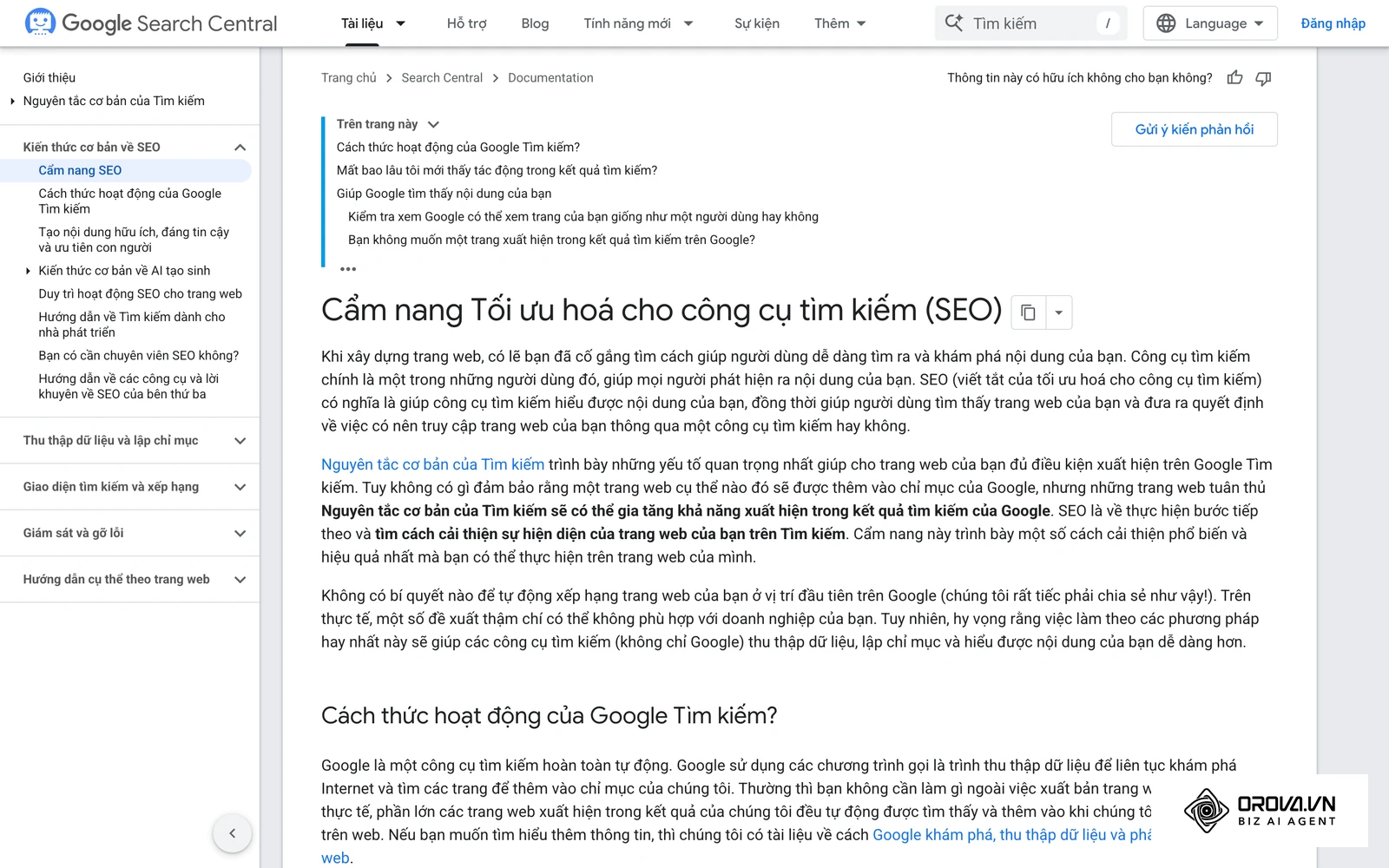1389x868 pixels.
Task: Jump to Cách thức hoạt động in page contents
Action: click(458, 148)
